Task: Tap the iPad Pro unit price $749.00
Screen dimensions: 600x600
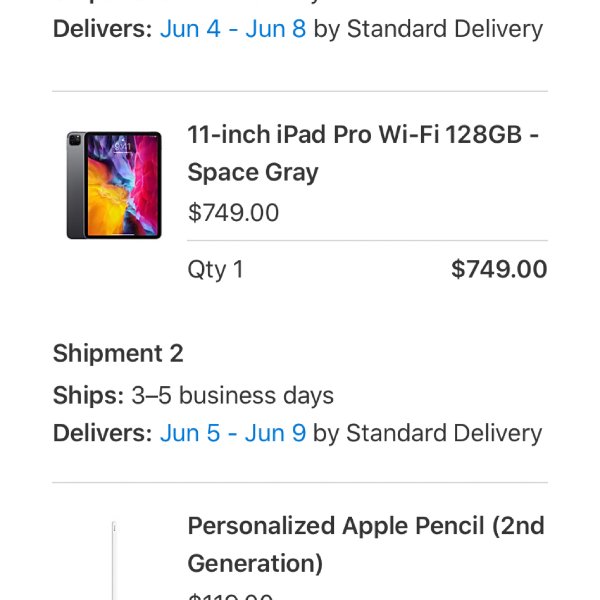Action: (x=233, y=212)
